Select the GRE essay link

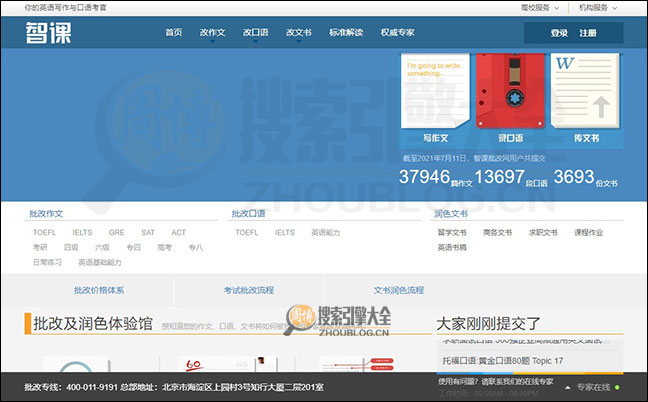click(x=117, y=233)
